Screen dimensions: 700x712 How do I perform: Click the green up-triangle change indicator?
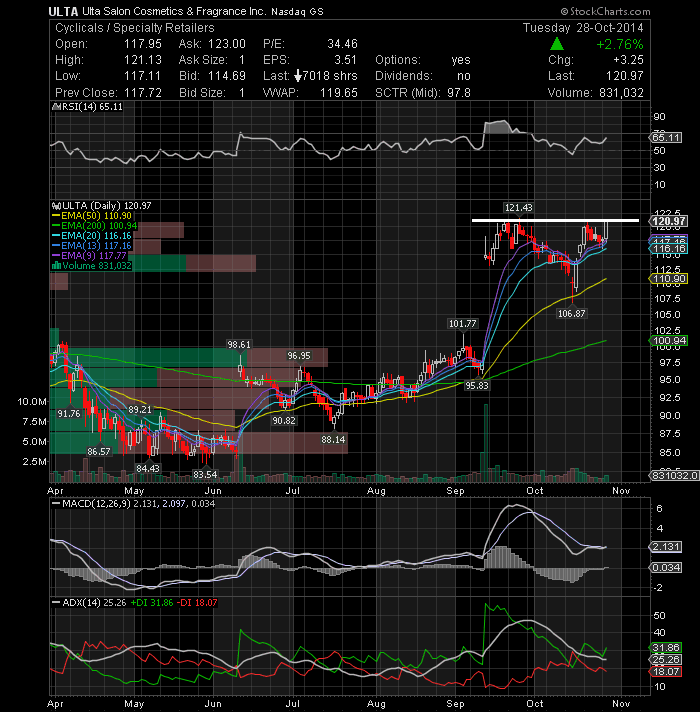(x=557, y=44)
